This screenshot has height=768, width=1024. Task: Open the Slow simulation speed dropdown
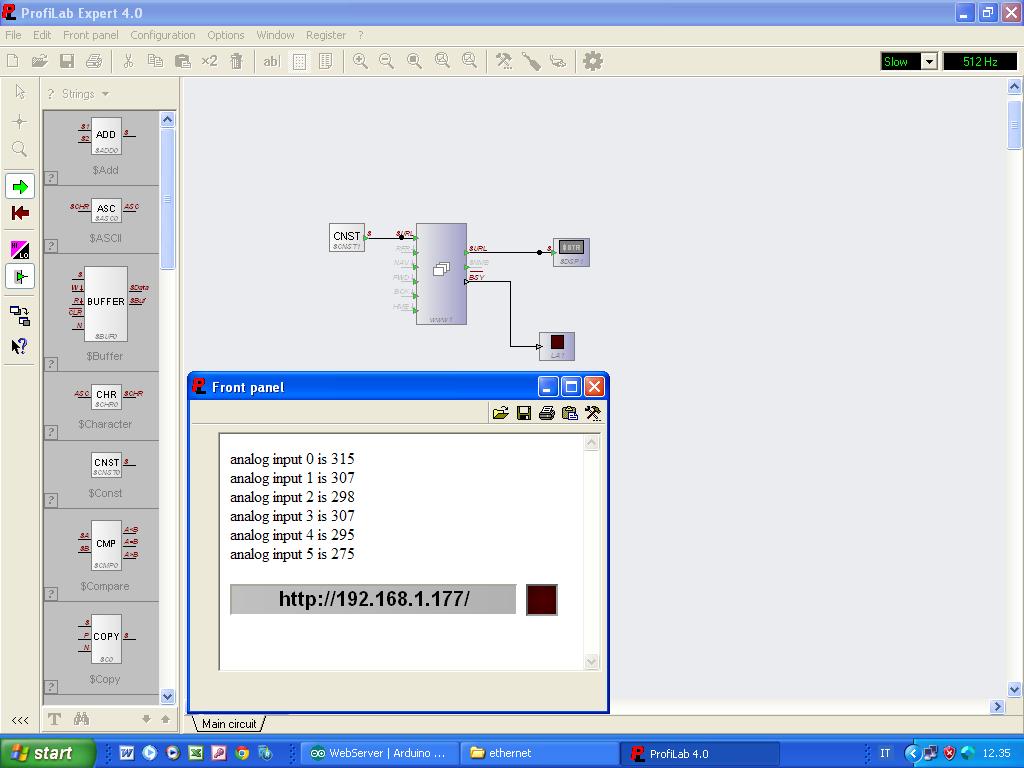click(929, 61)
